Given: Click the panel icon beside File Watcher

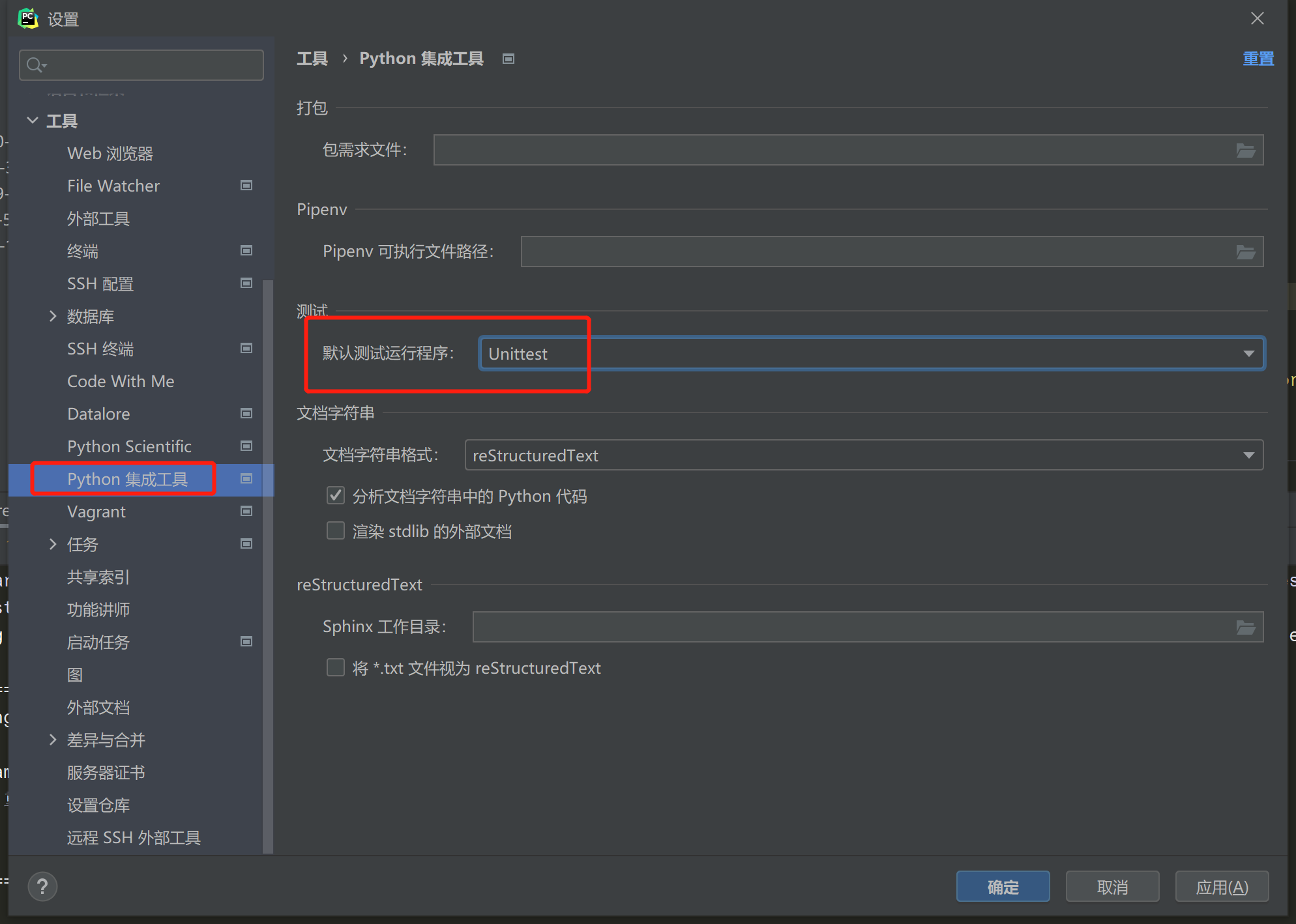Looking at the screenshot, I should pyautogui.click(x=246, y=185).
